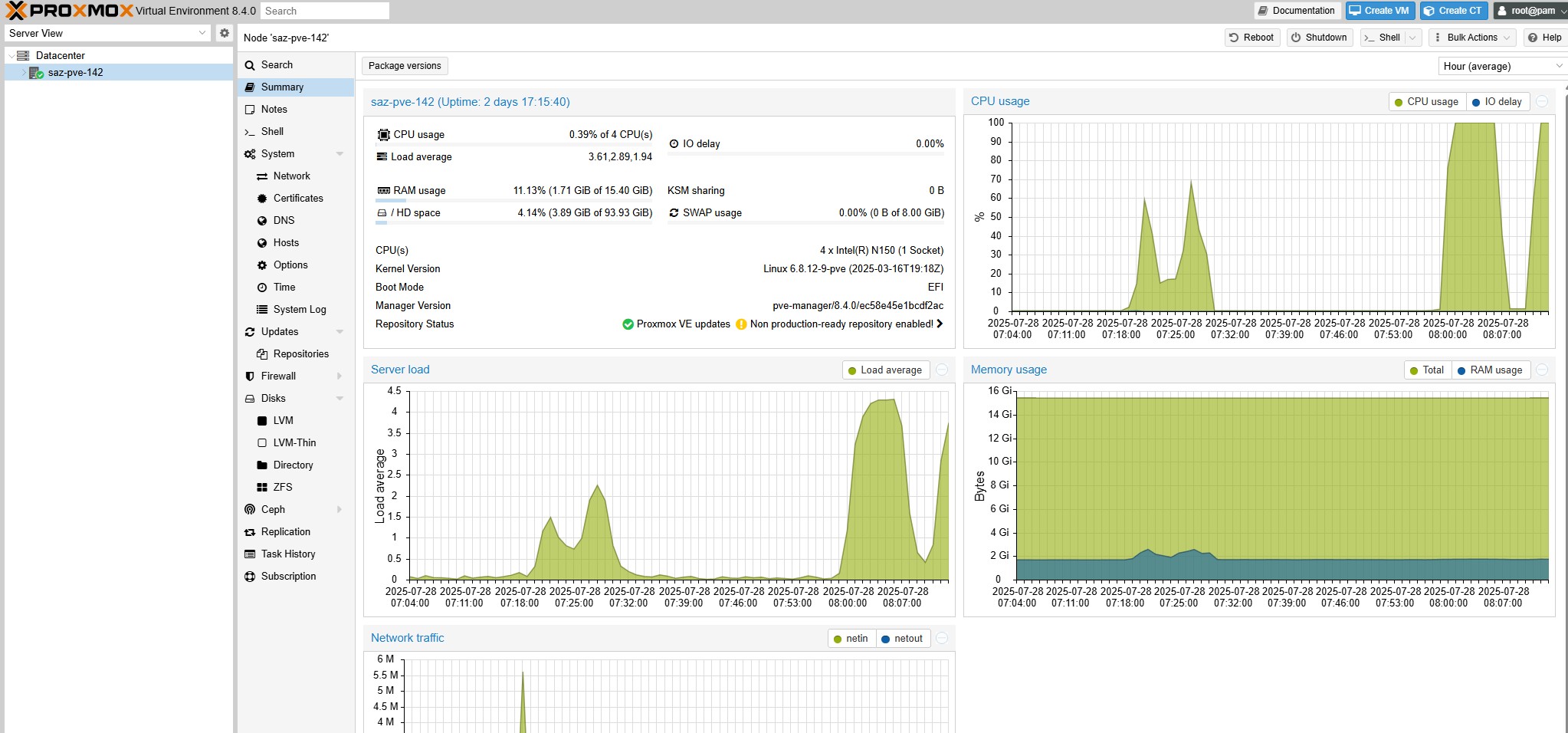1568x733 pixels.
Task: Toggle RAM usage series in Memory chart
Action: tap(1489, 370)
